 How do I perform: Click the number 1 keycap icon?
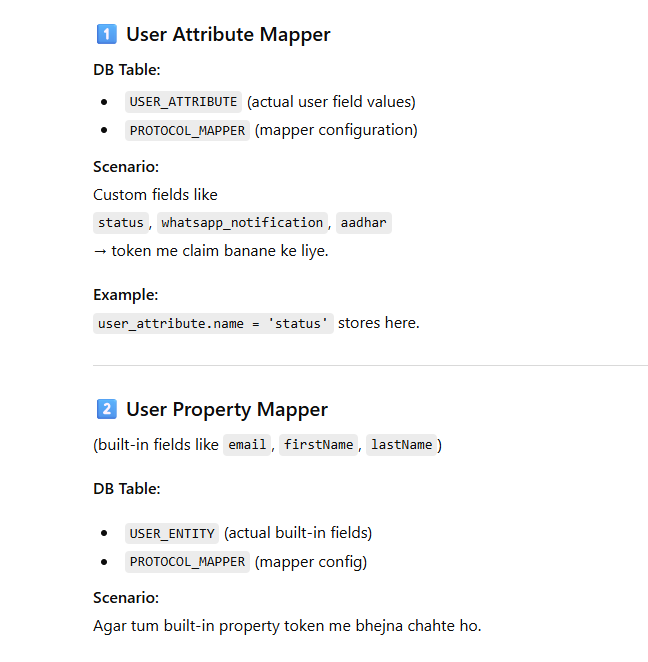[x=105, y=34]
